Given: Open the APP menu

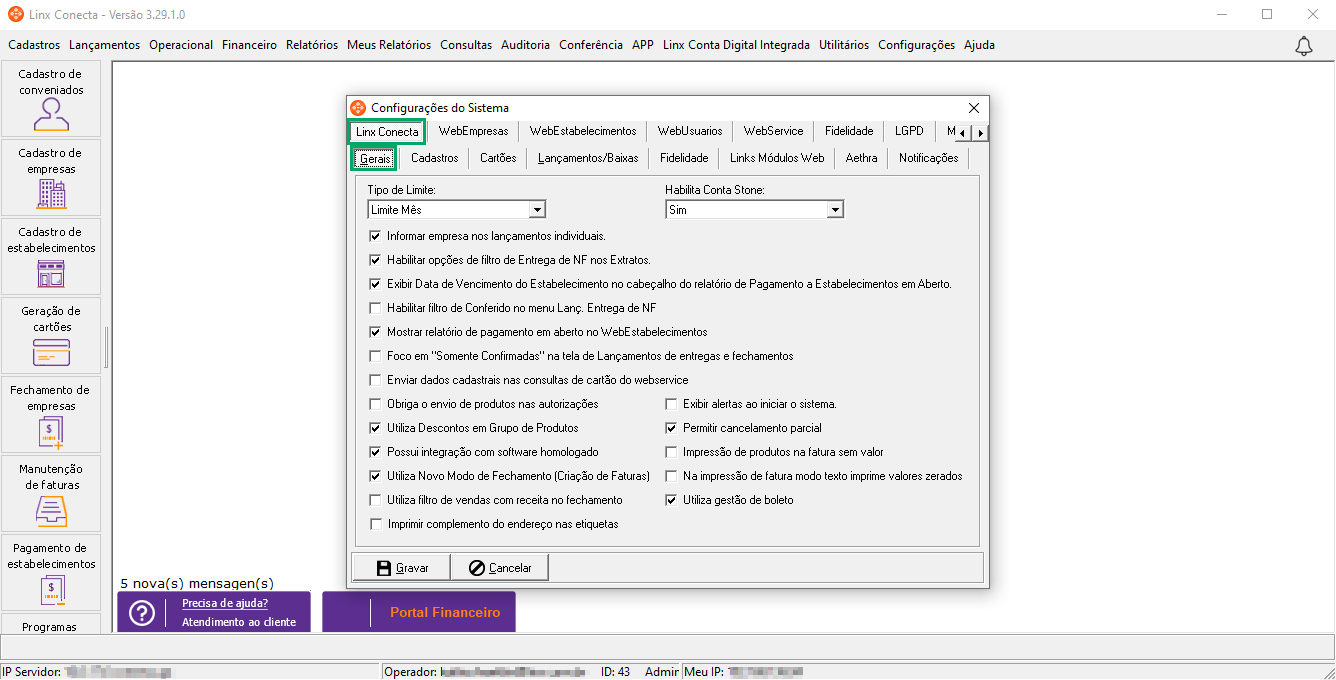Looking at the screenshot, I should pyautogui.click(x=643, y=45).
